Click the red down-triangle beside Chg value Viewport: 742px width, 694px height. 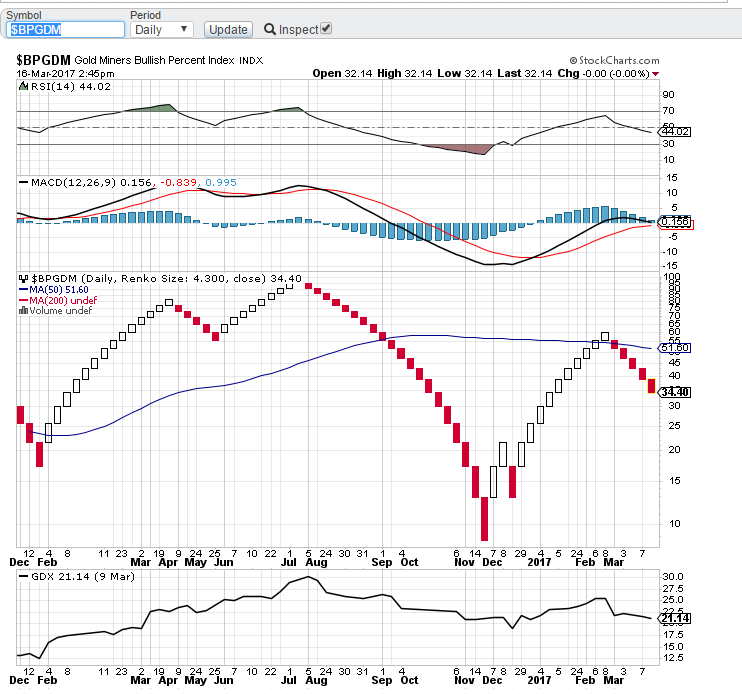(x=655, y=73)
